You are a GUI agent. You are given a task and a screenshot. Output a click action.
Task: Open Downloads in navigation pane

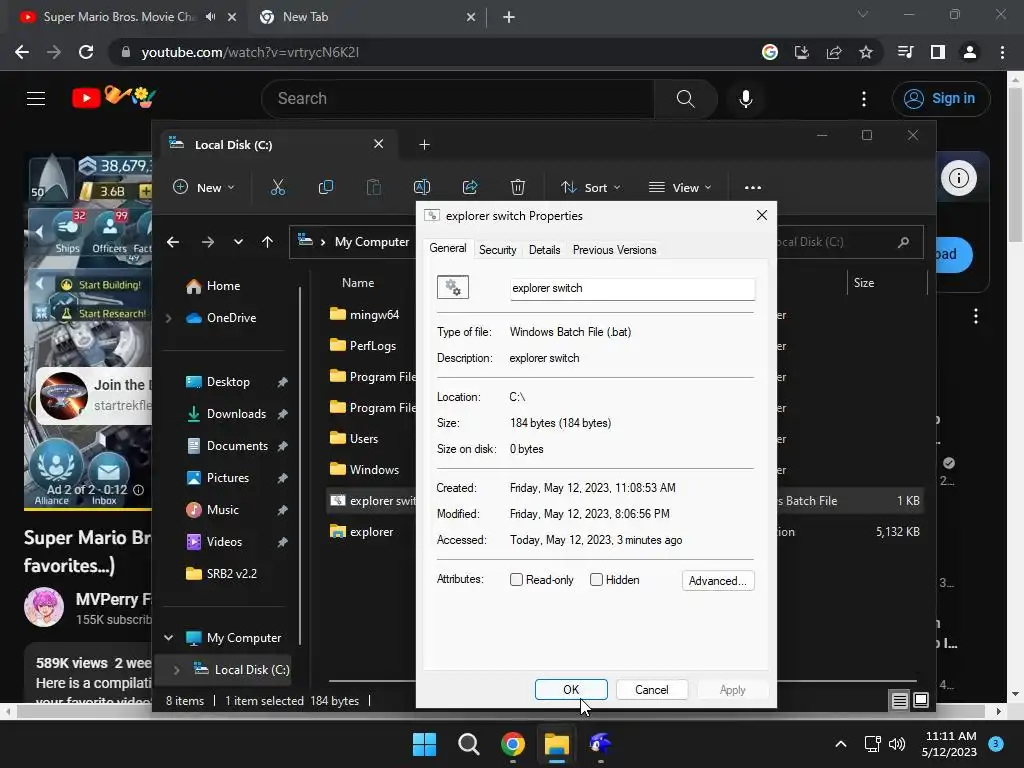(236, 414)
